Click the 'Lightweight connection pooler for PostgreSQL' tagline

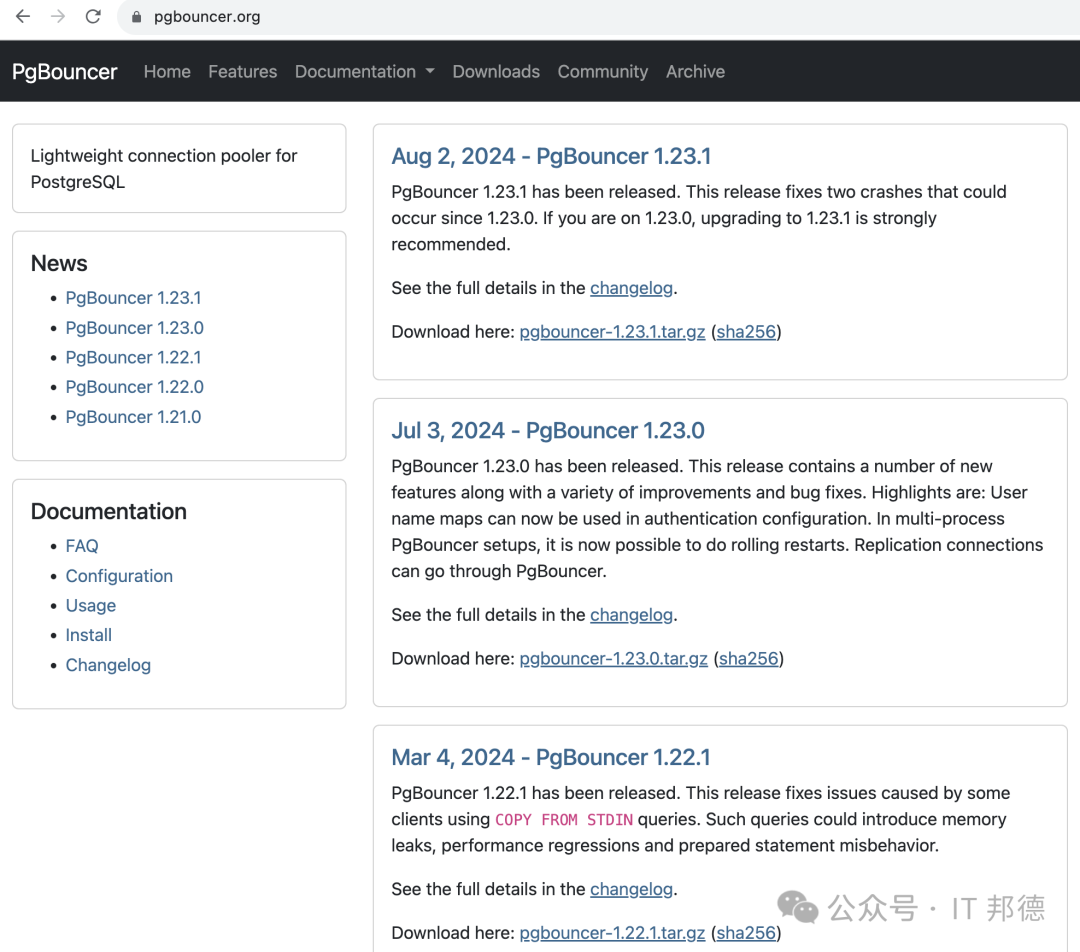[x=164, y=169]
